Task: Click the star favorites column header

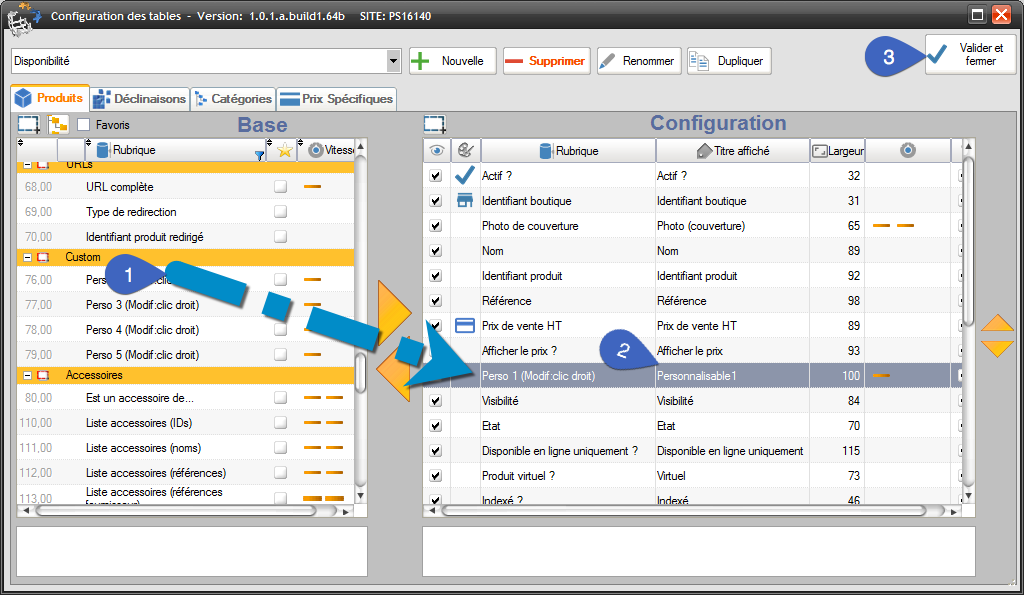Action: coord(284,151)
